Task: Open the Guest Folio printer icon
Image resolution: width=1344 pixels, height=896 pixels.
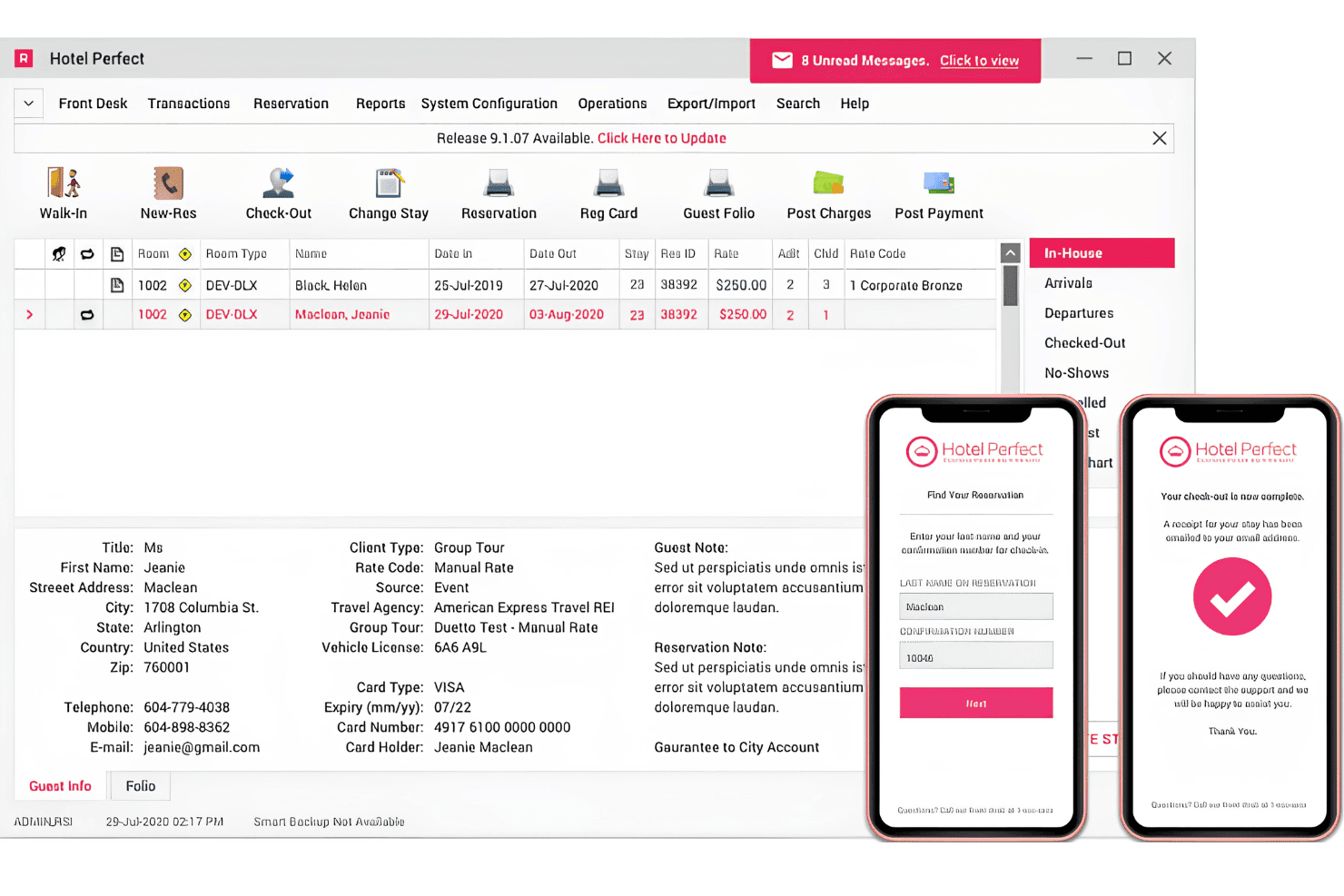Action: [718, 182]
